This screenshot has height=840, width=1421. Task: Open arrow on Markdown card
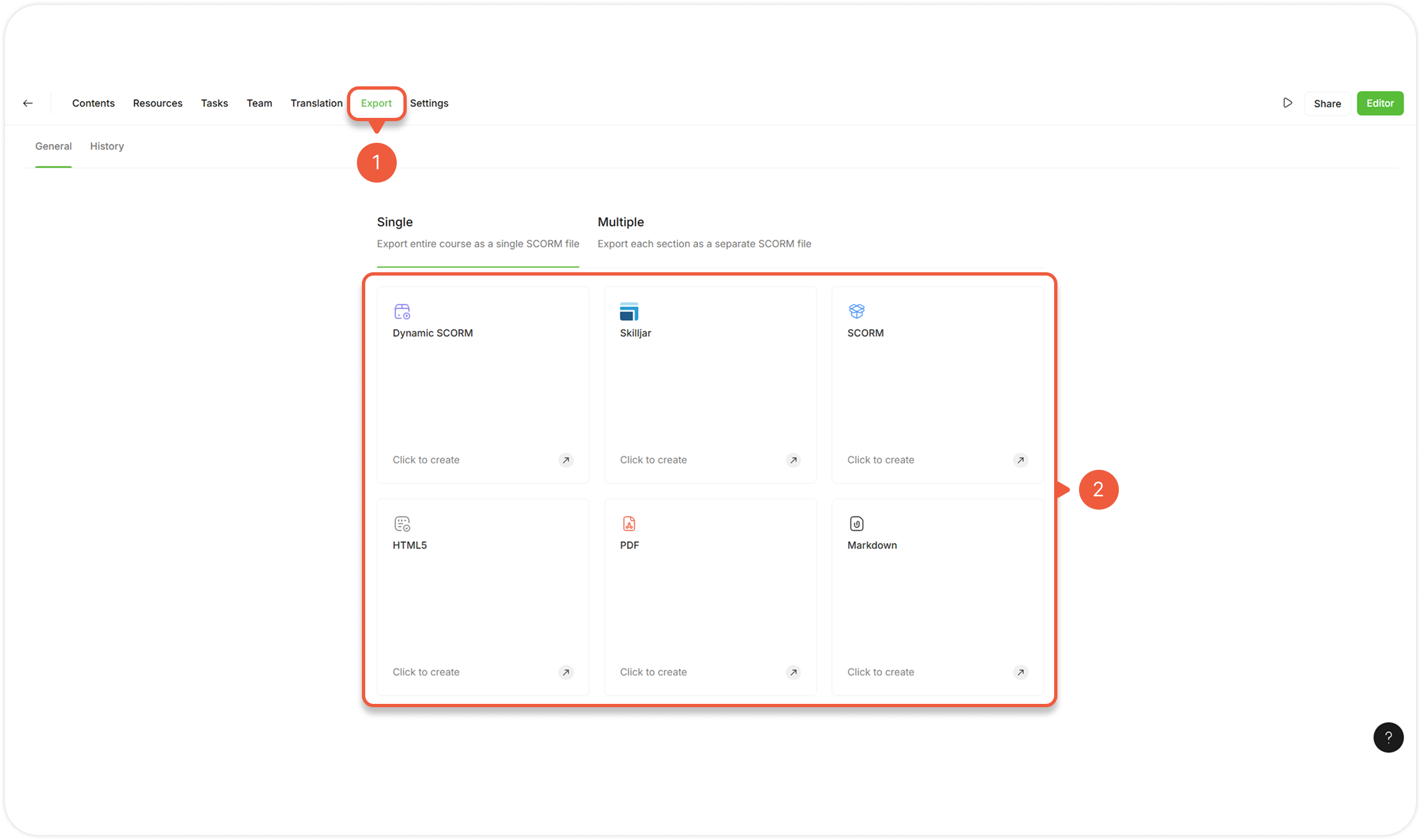pyautogui.click(x=1020, y=672)
